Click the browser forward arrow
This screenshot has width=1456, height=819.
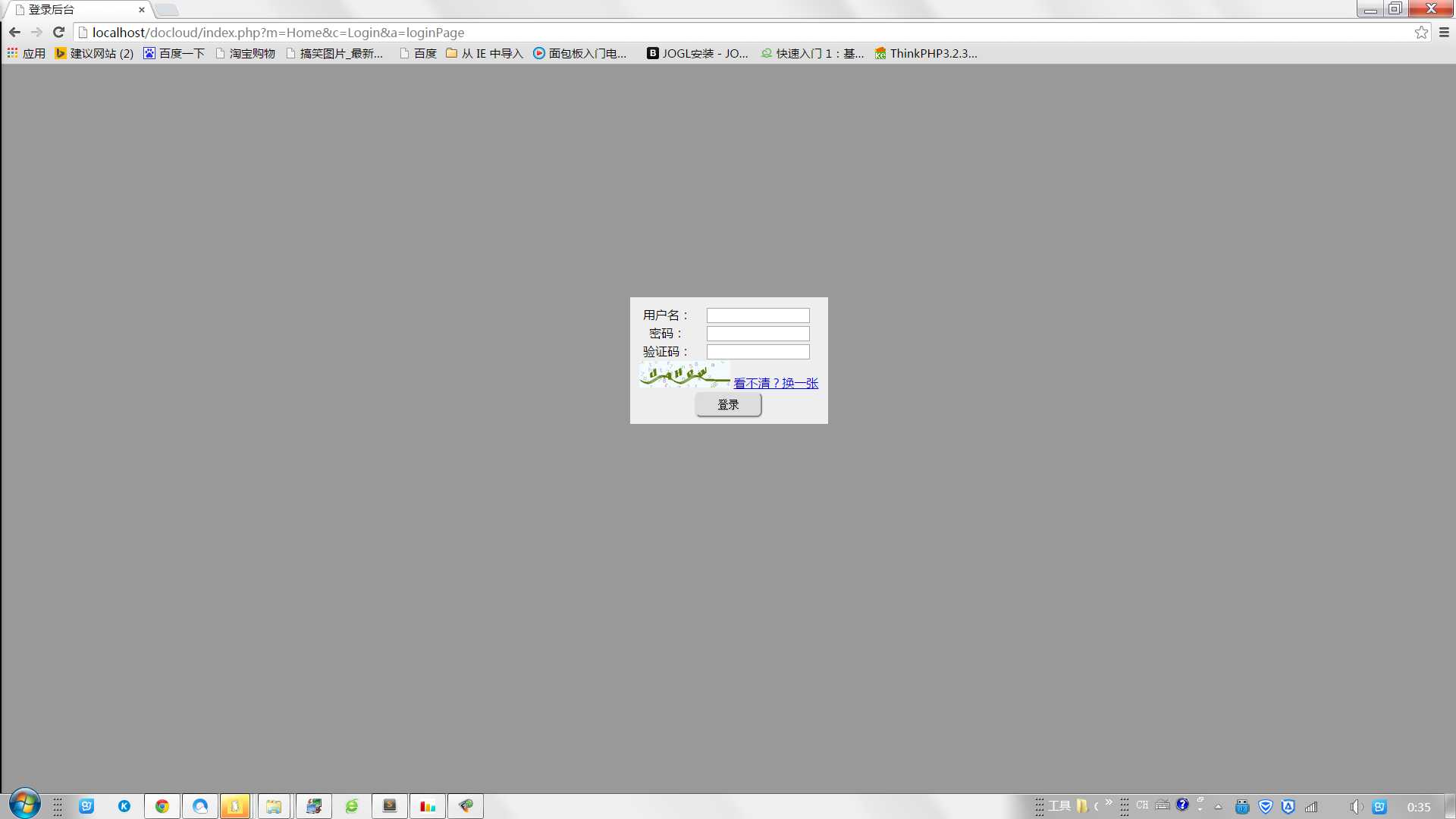(36, 33)
